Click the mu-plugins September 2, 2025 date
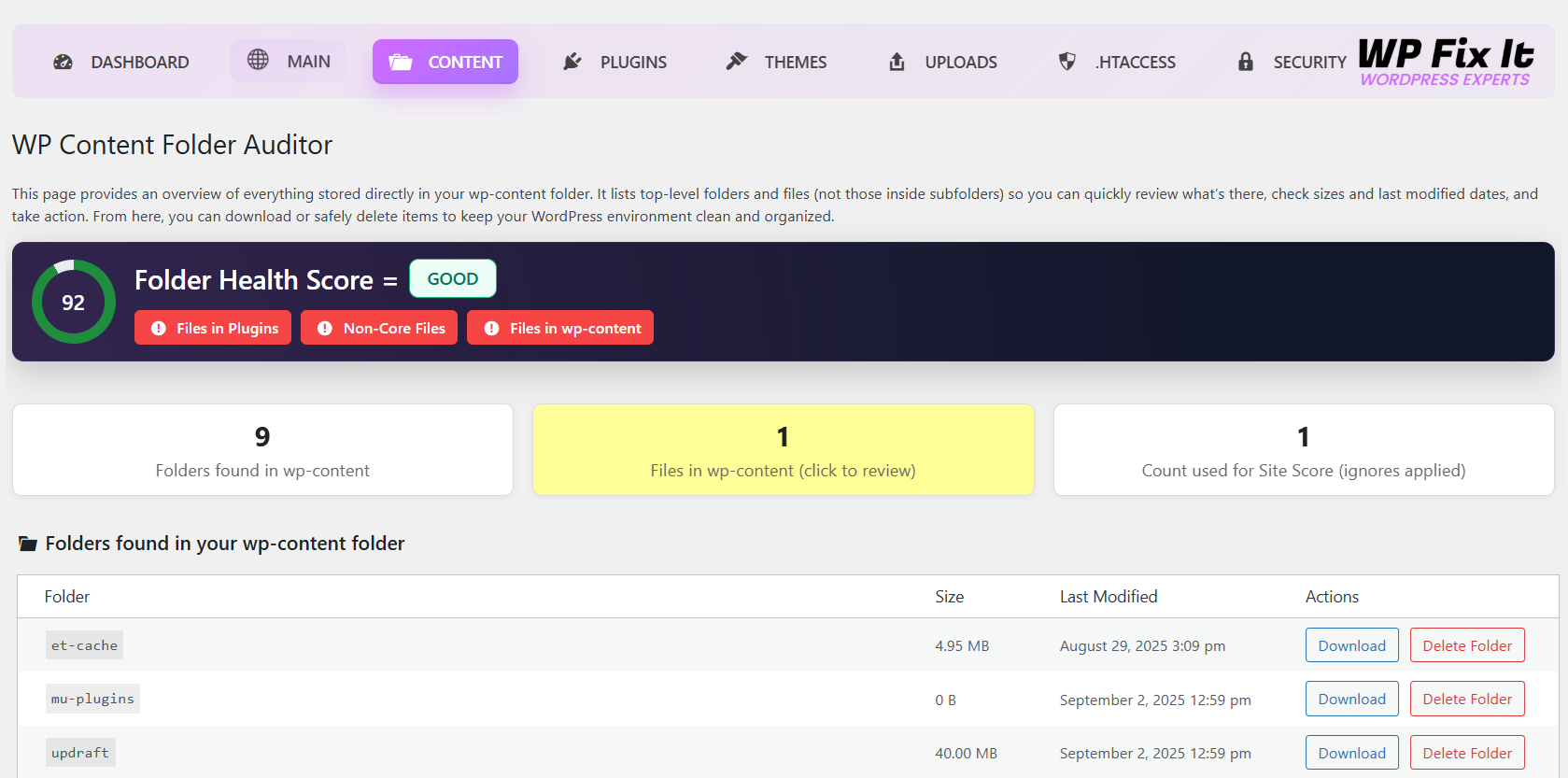 click(x=1155, y=700)
